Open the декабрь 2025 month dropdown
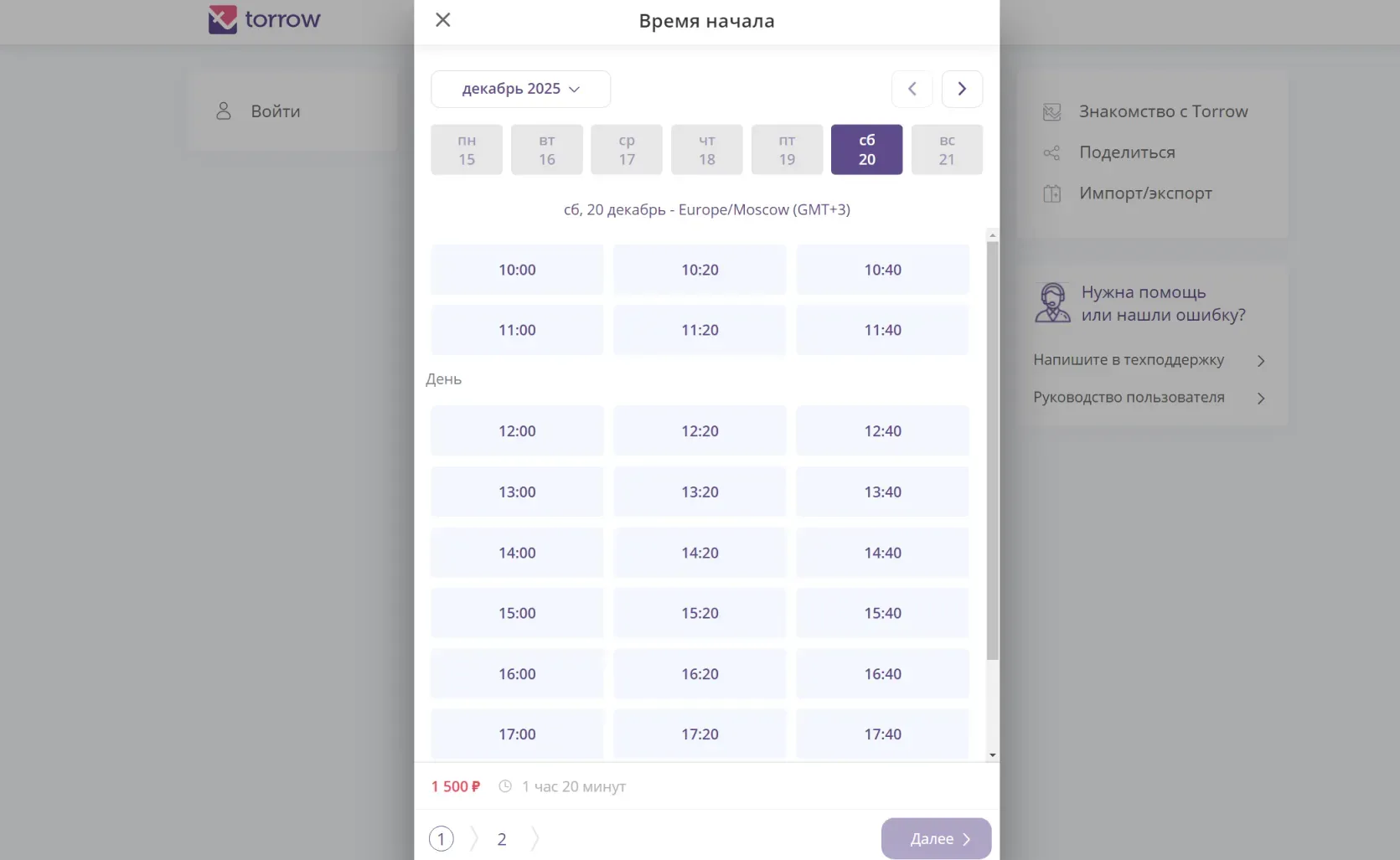The height and width of the screenshot is (860, 1400). [x=520, y=89]
